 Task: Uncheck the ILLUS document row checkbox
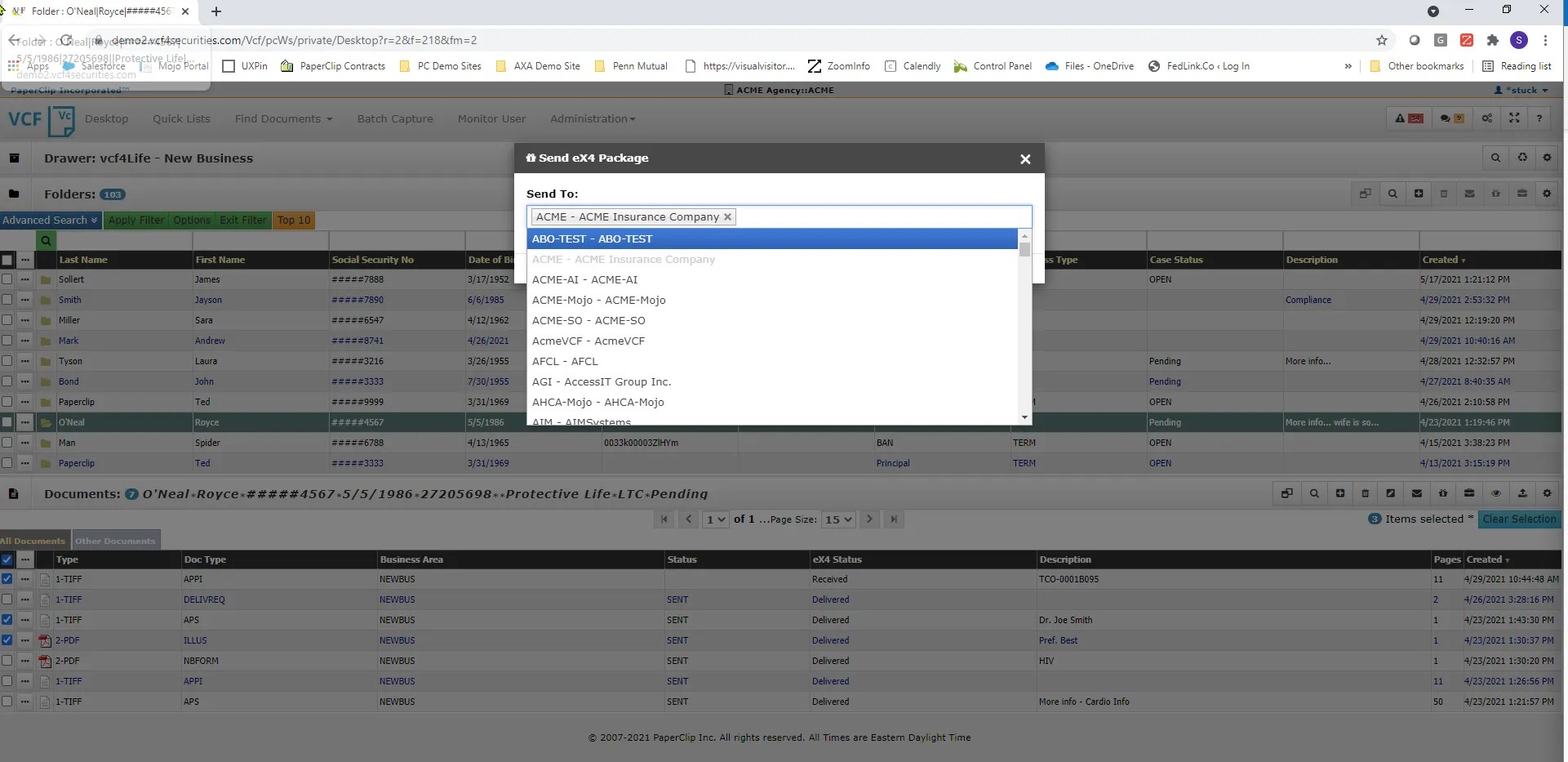pos(8,640)
